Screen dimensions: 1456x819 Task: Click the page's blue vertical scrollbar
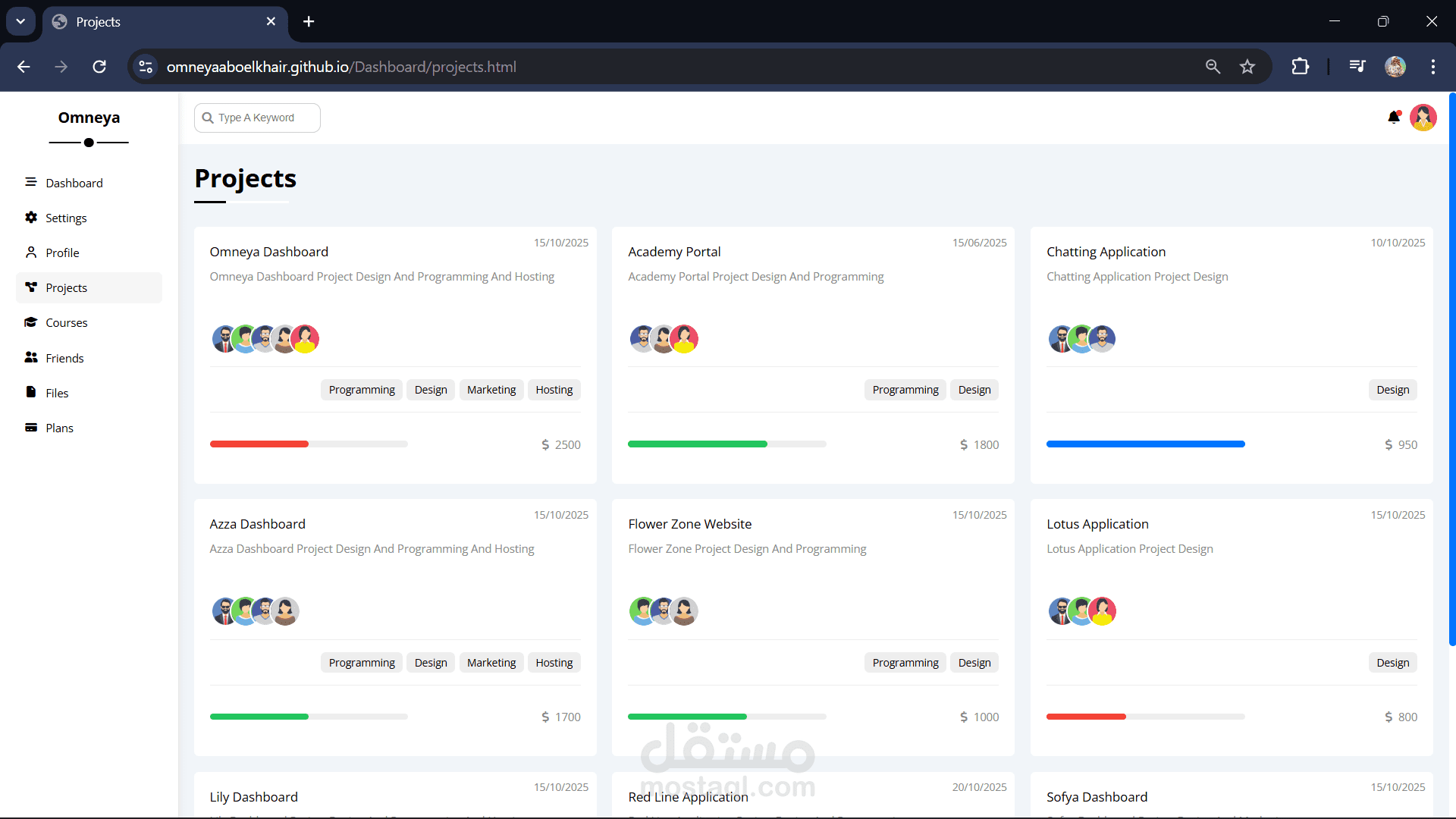pos(1451,368)
